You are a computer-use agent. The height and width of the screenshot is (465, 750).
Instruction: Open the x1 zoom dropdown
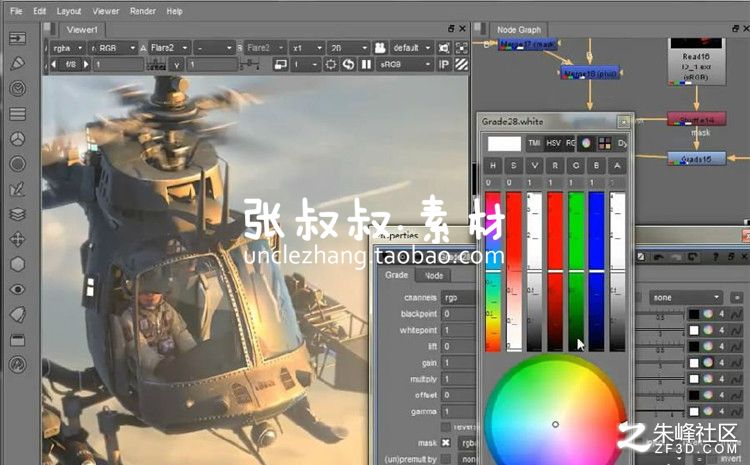pos(307,48)
